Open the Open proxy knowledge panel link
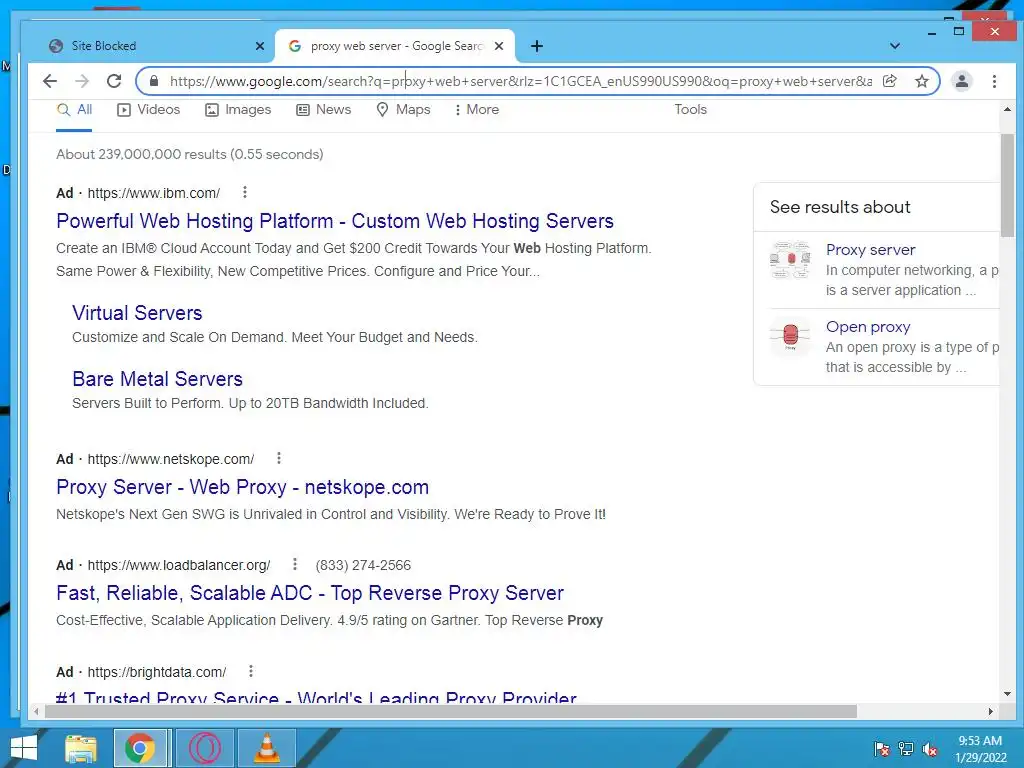The height and width of the screenshot is (768, 1024). point(868,327)
